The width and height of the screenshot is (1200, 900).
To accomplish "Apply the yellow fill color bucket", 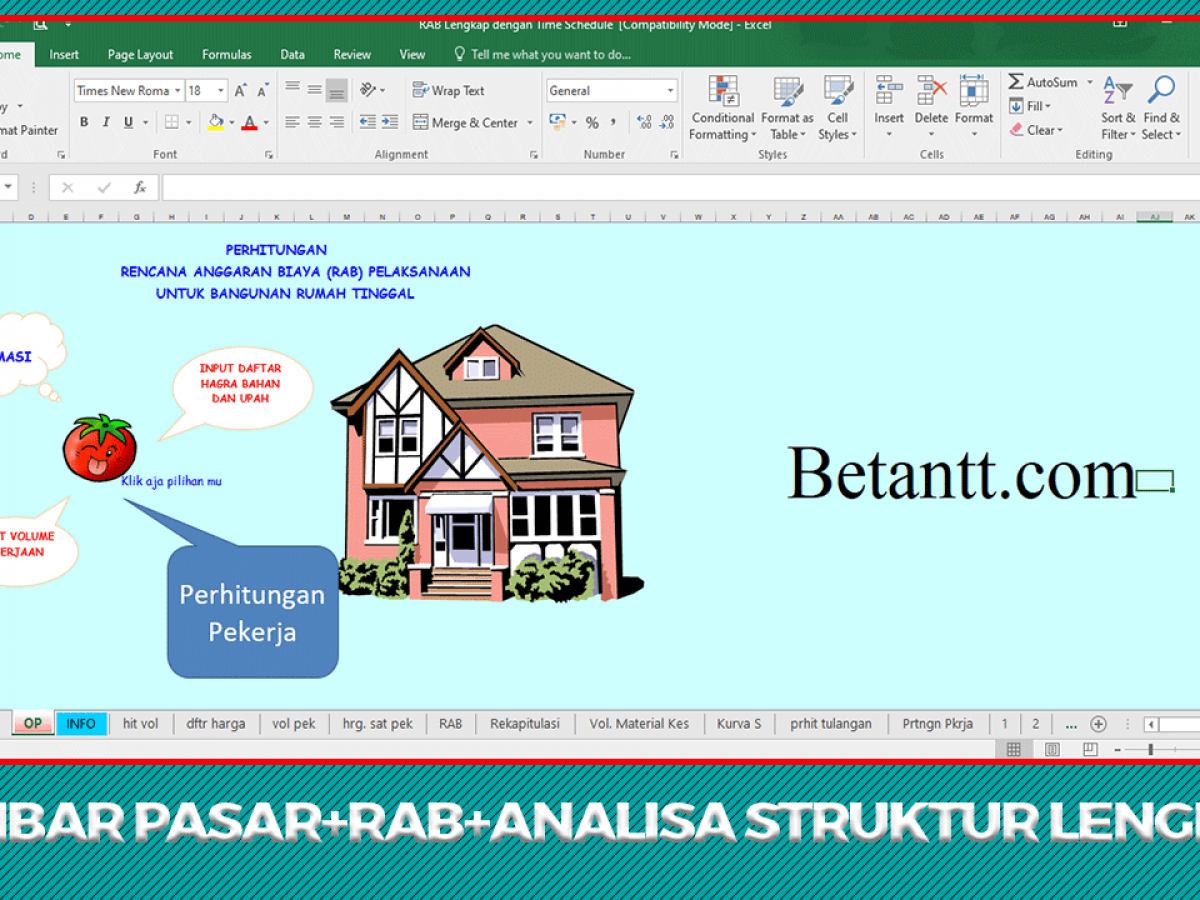I will pos(215,123).
